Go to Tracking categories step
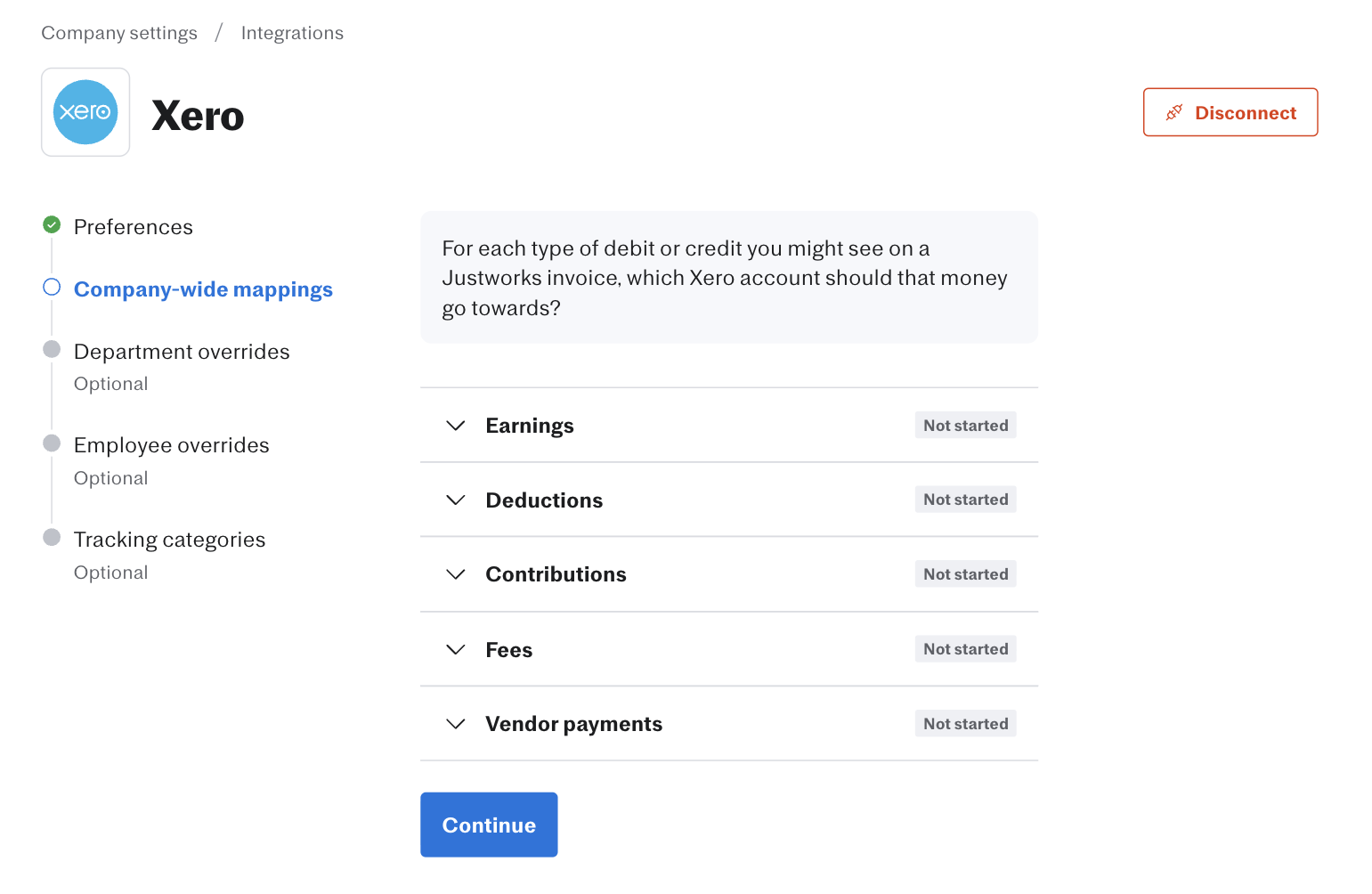The height and width of the screenshot is (894, 1372). click(x=170, y=540)
